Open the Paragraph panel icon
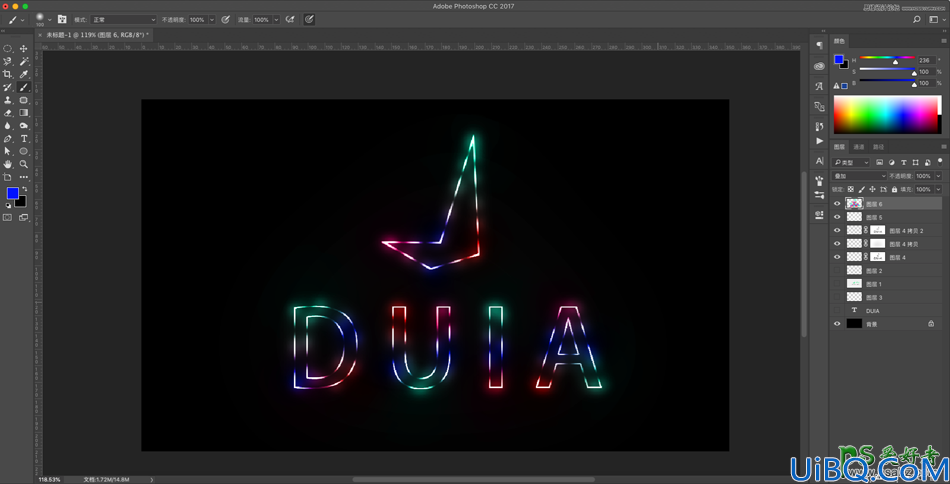950x484 pixels. point(820,46)
